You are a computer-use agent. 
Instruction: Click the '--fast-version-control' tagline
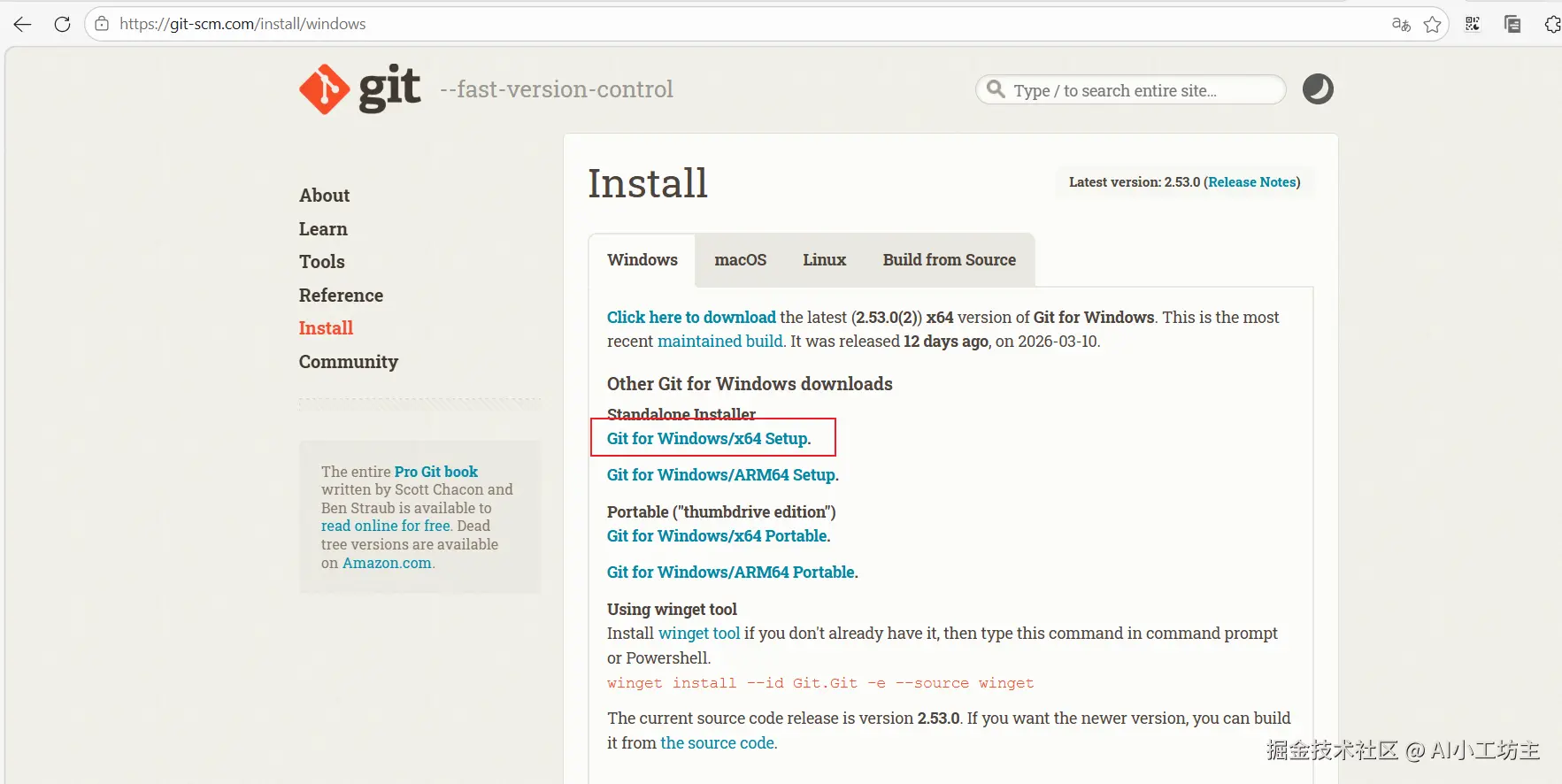pos(557,89)
